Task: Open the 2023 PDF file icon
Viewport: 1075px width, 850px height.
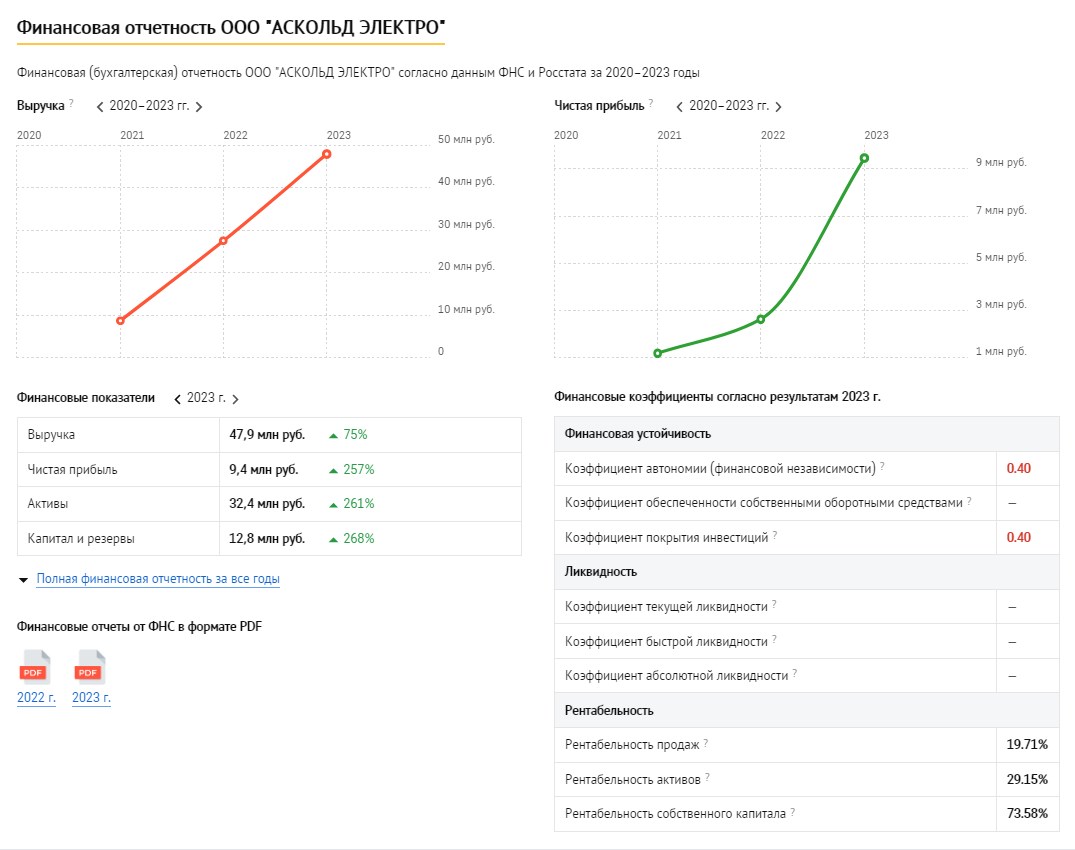Action: (90, 667)
